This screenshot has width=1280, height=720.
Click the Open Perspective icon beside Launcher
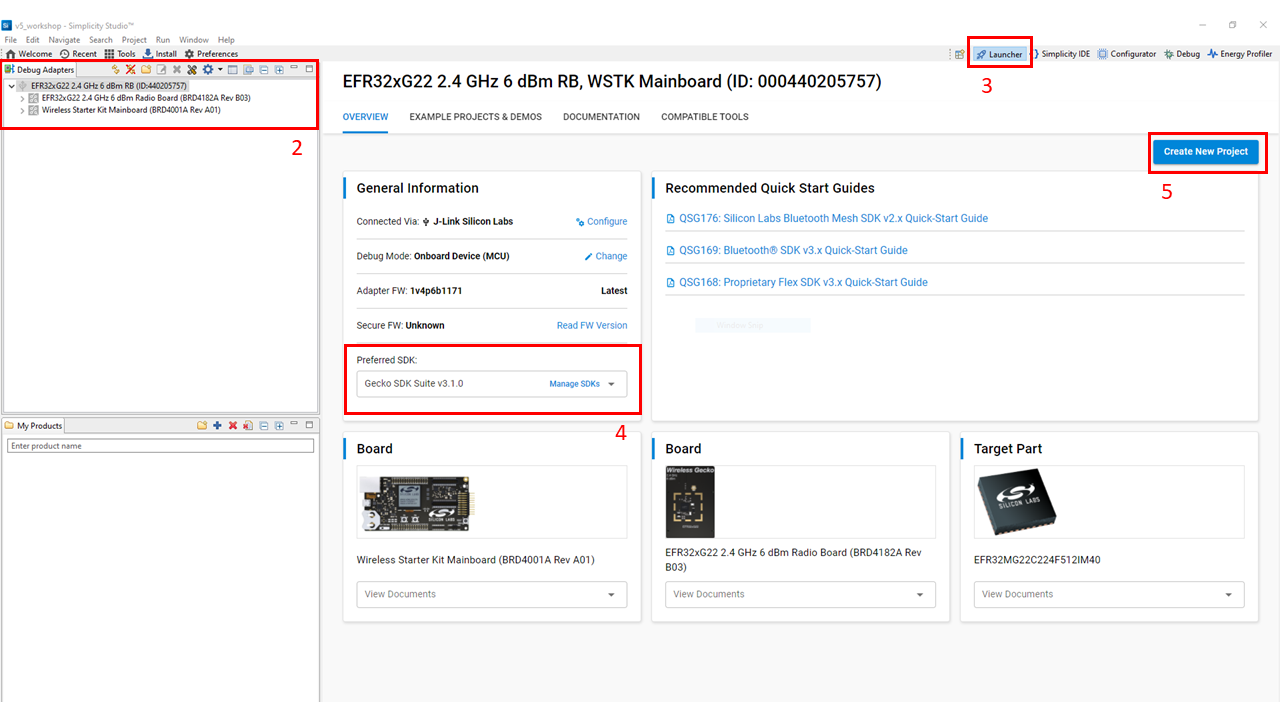[960, 54]
